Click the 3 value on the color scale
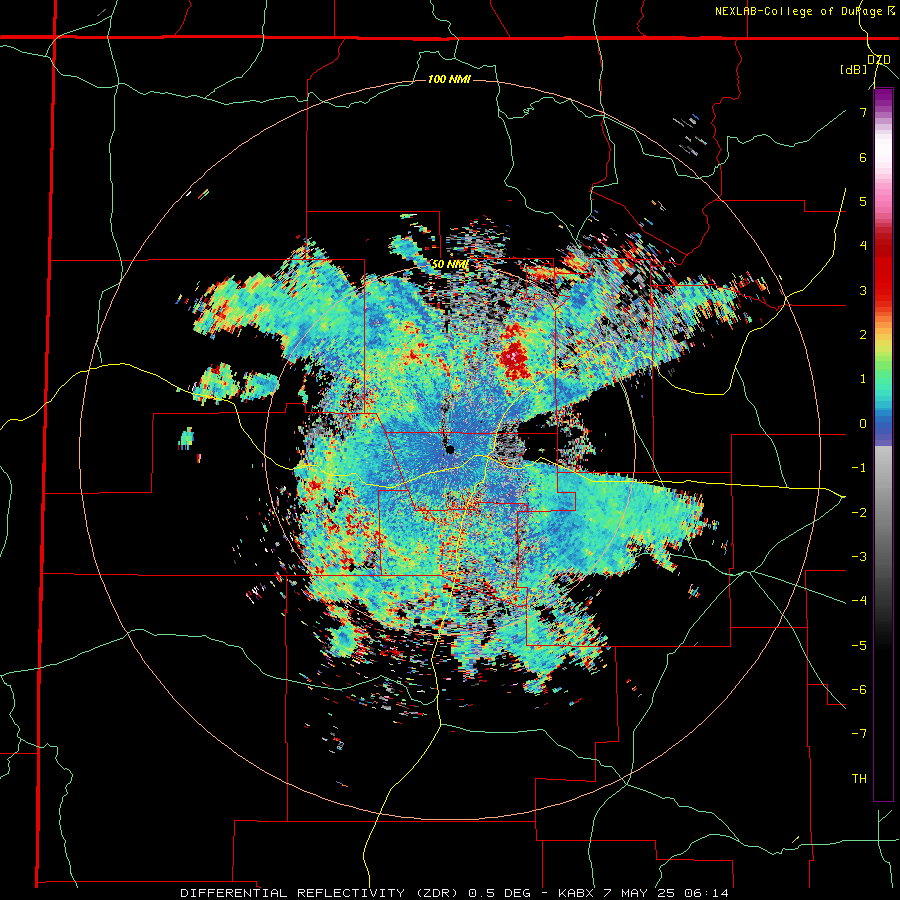Viewport: 900px width, 900px height. click(863, 290)
